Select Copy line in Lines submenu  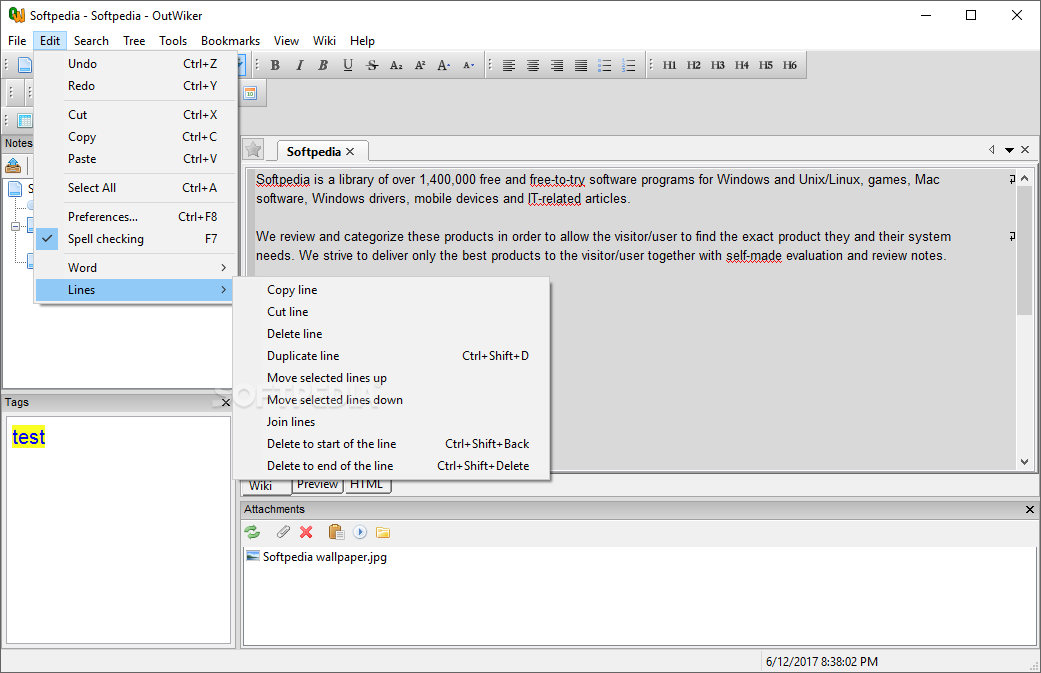[x=391, y=290]
